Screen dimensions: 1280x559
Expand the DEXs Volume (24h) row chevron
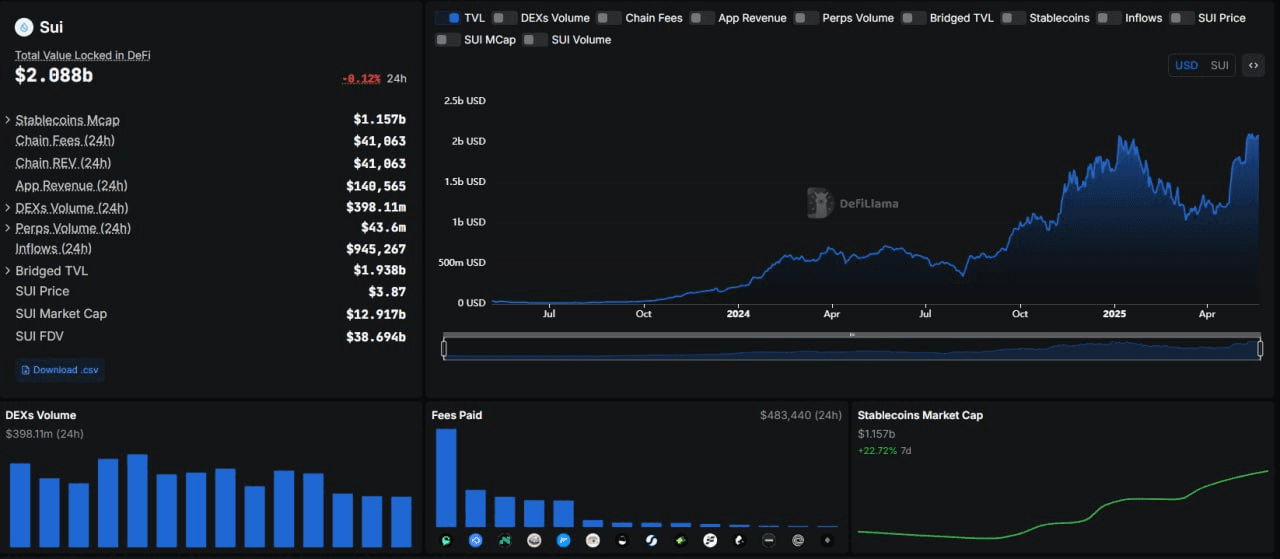pos(8,208)
